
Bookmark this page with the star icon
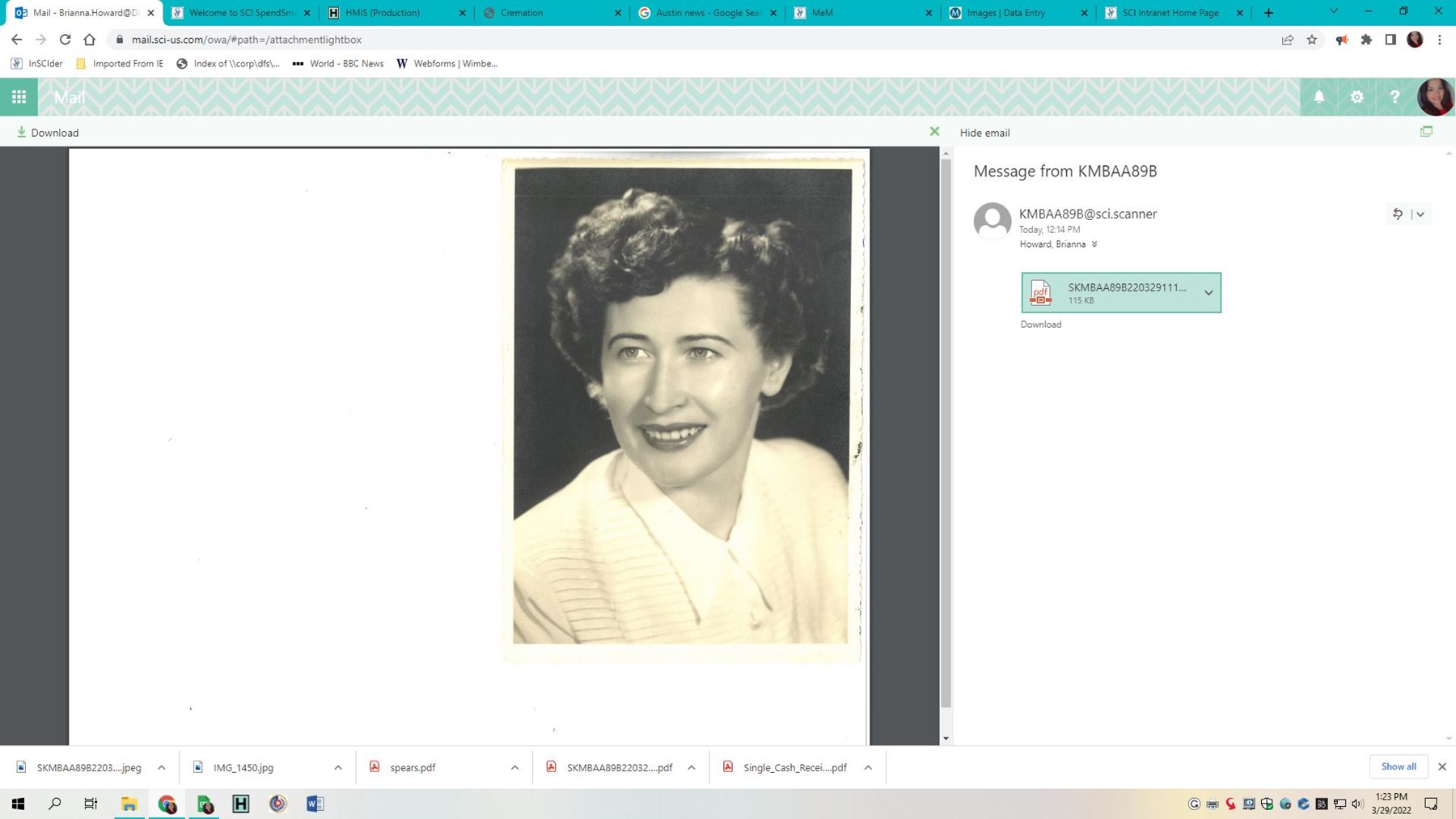[x=1311, y=39]
